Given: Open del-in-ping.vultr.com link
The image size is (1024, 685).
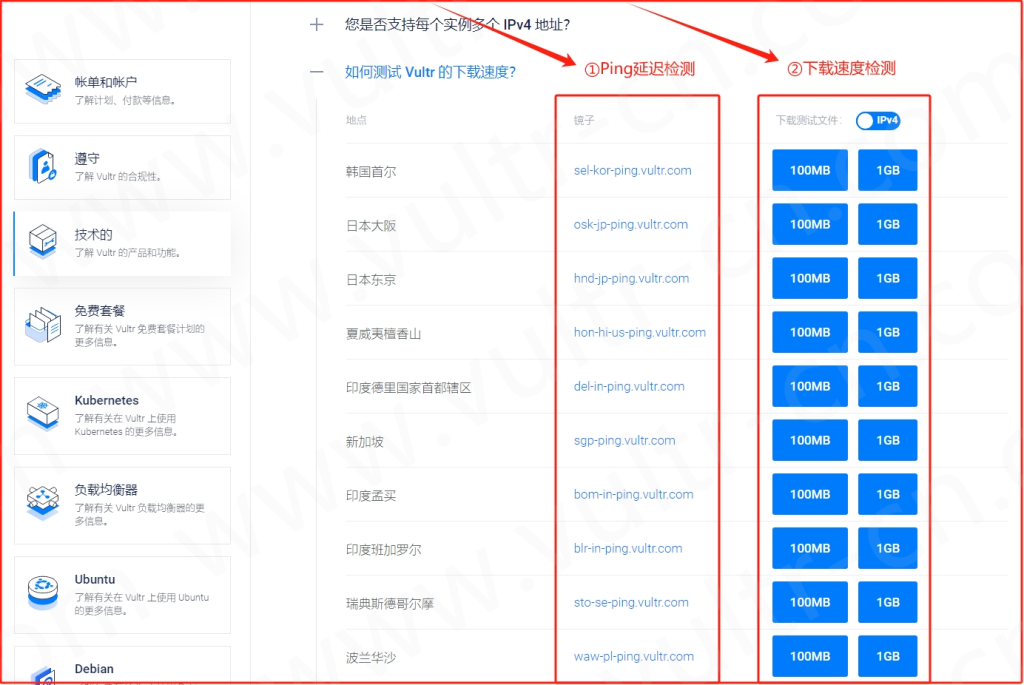Looking at the screenshot, I should click(x=629, y=387).
